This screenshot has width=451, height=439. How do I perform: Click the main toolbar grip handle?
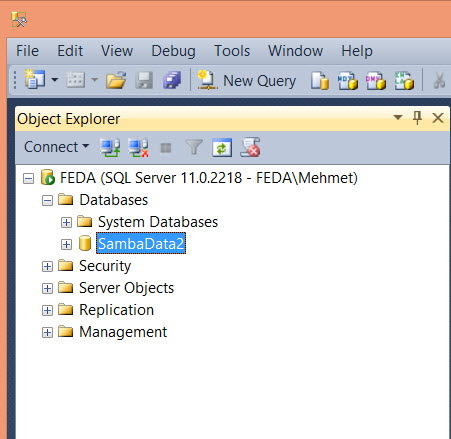pos(15,80)
